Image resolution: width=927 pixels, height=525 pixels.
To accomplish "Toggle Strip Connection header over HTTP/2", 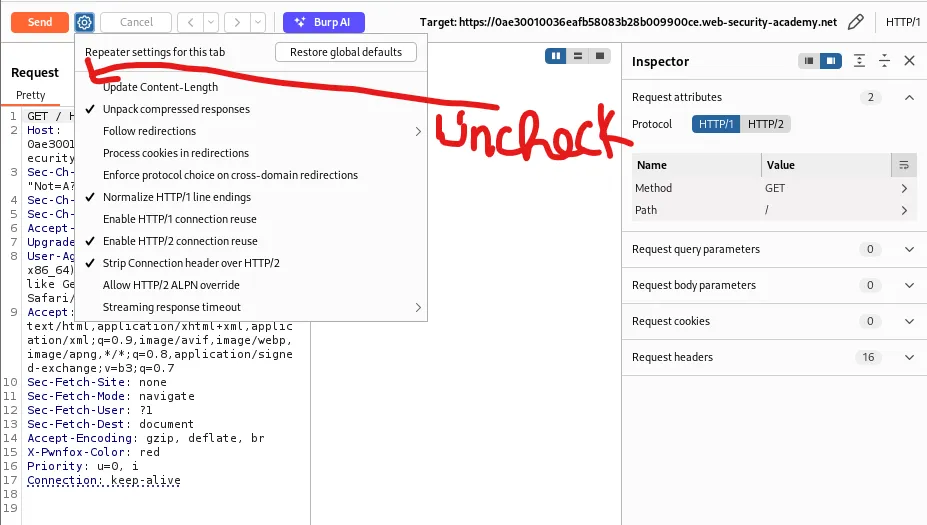I will (x=251, y=262).
